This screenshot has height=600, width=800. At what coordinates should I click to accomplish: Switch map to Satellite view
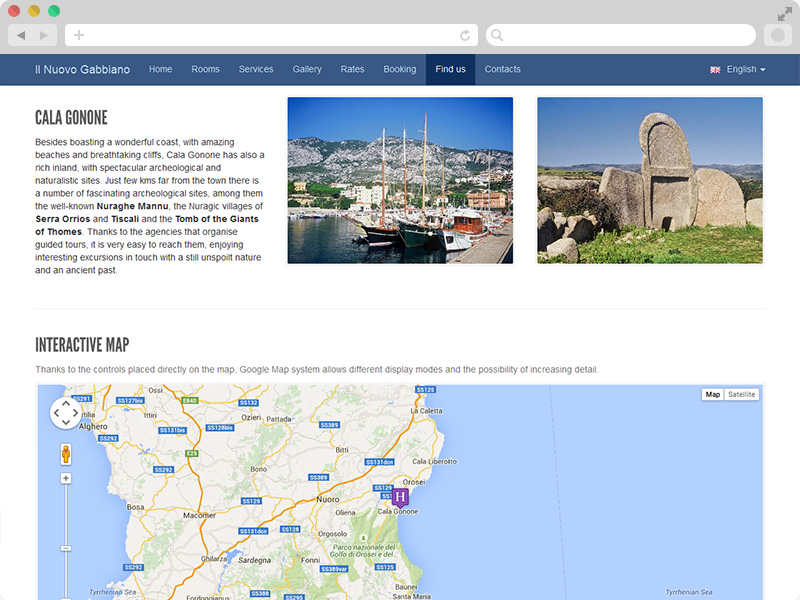(x=741, y=394)
